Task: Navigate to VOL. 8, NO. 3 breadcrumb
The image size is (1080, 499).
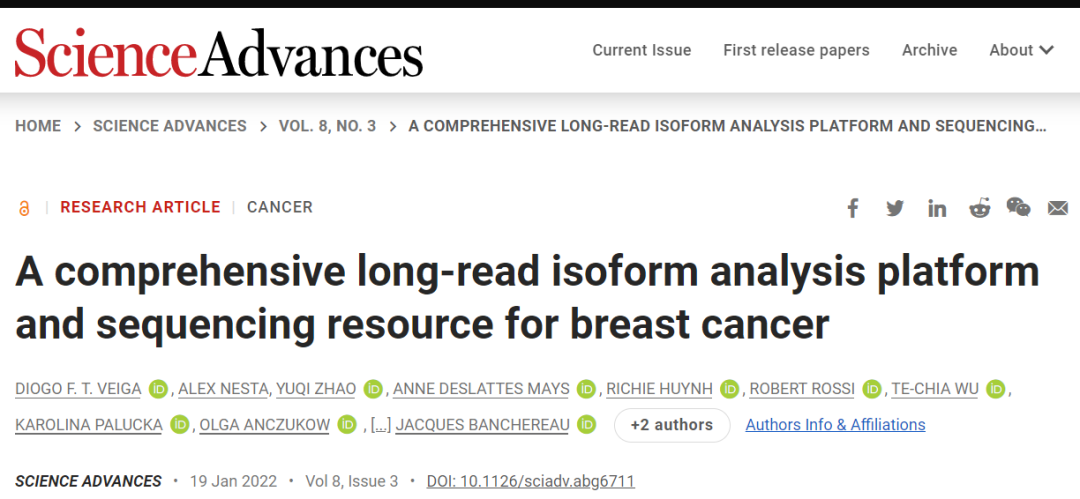Action: coord(327,126)
